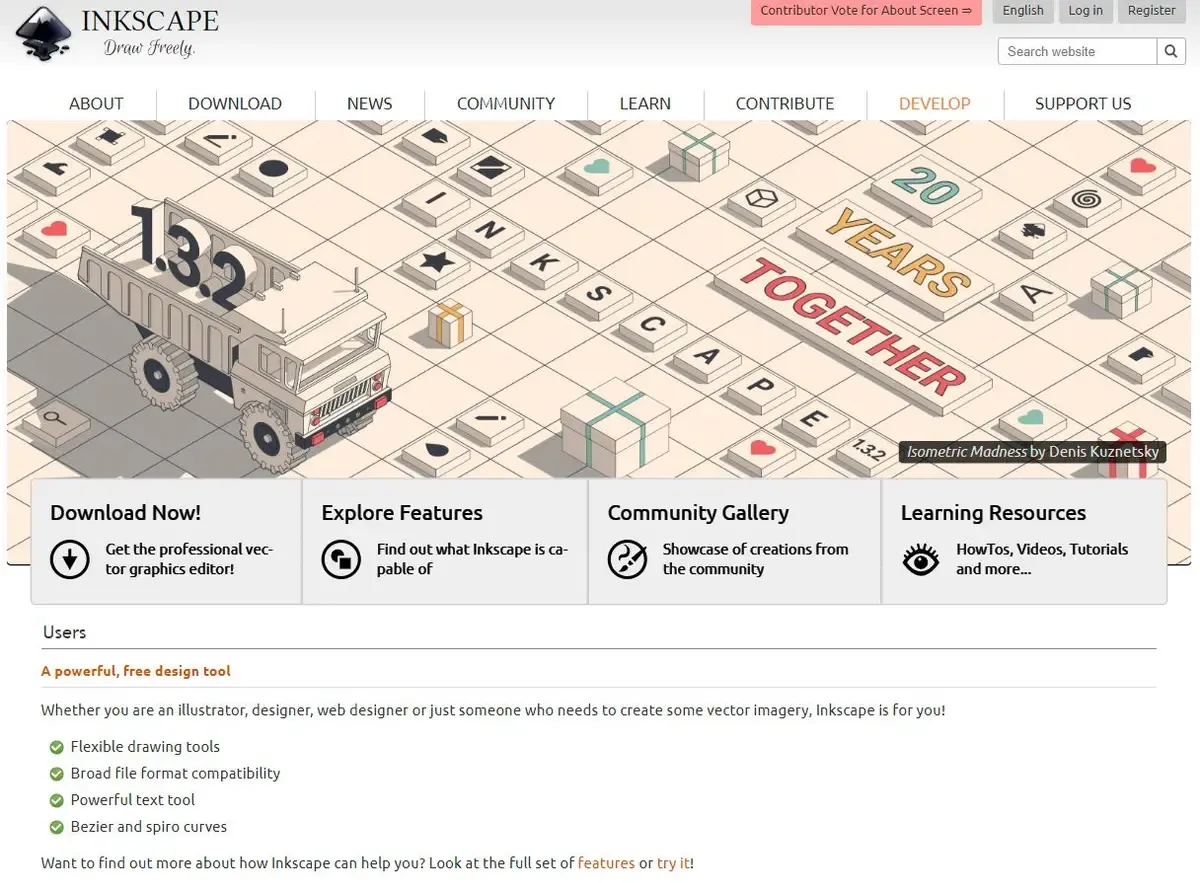Viewport: 1200px width, 883px height.
Task: Open the SUPPORT US menu
Action: pos(1083,103)
